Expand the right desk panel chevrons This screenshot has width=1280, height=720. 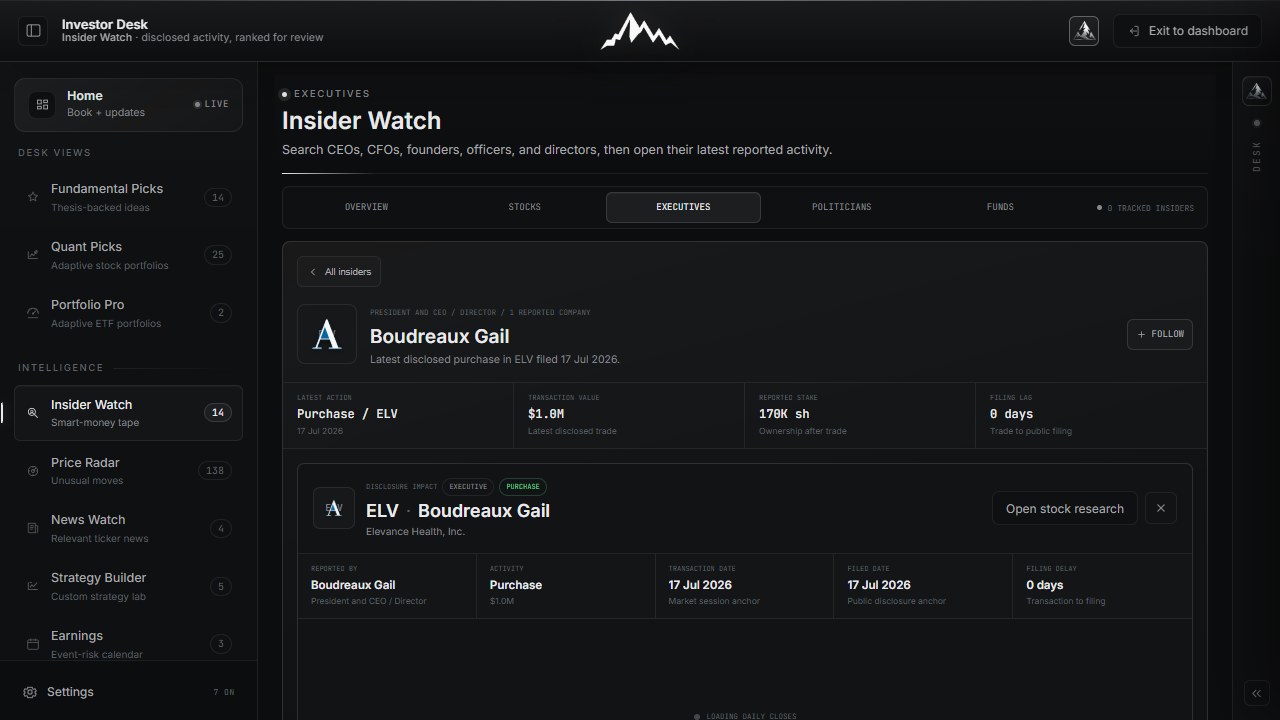click(1256, 693)
